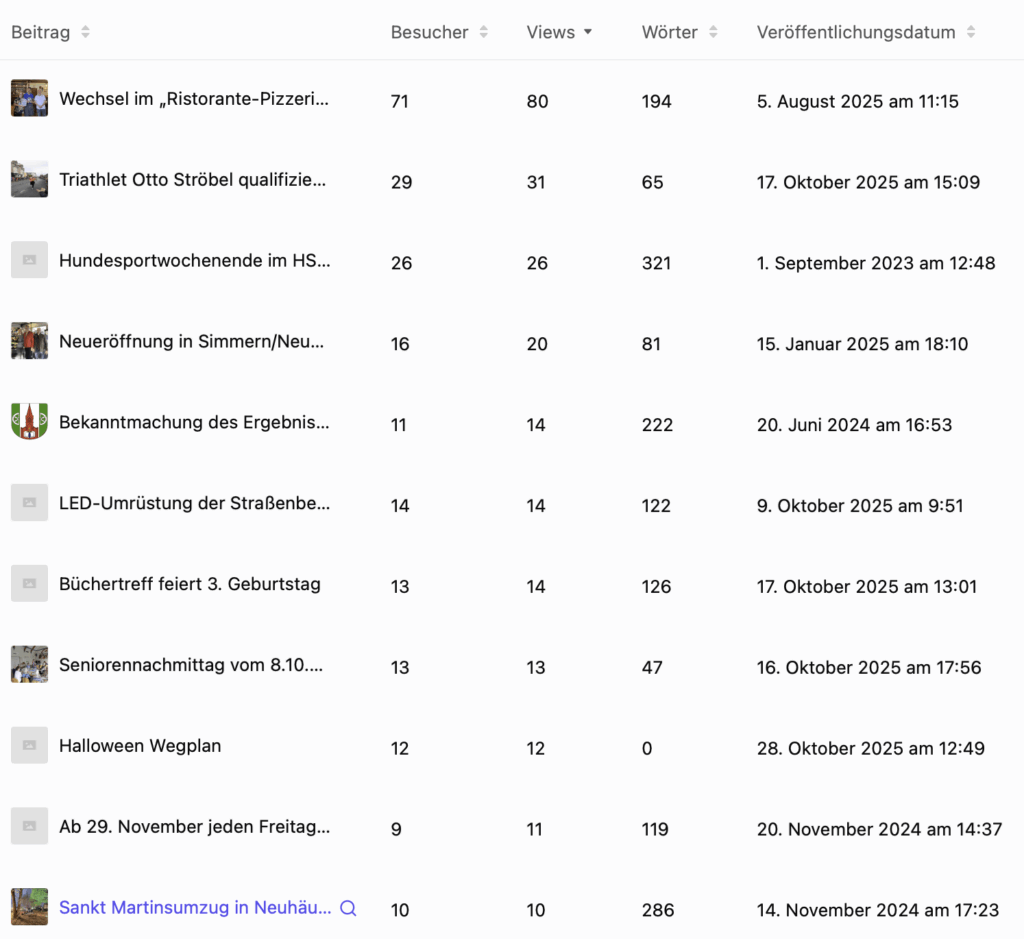This screenshot has height=939, width=1024.
Task: Click Ristorante-Pizzeria post thumbnail
Action: click(29, 99)
